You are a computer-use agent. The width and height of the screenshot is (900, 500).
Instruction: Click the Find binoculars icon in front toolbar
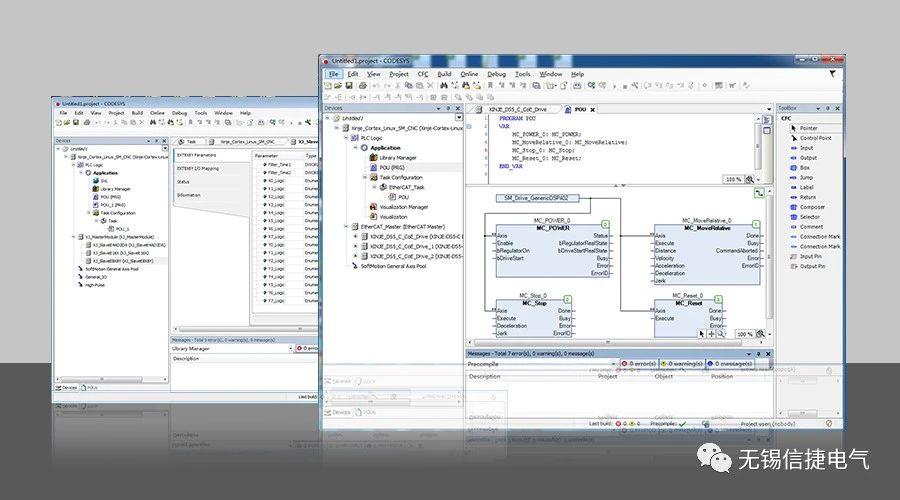[x=444, y=86]
